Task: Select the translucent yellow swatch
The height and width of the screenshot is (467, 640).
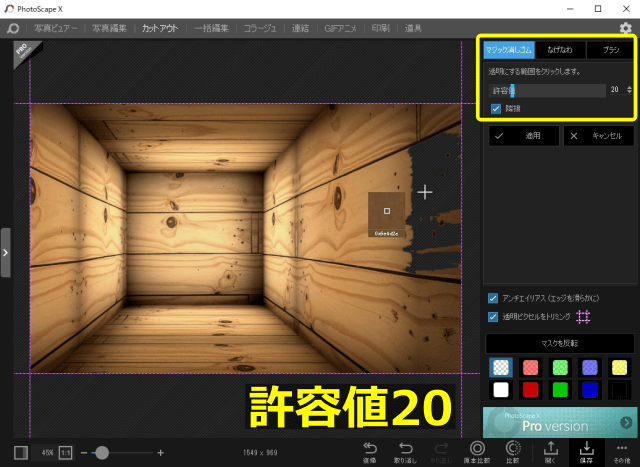Action: point(619,367)
